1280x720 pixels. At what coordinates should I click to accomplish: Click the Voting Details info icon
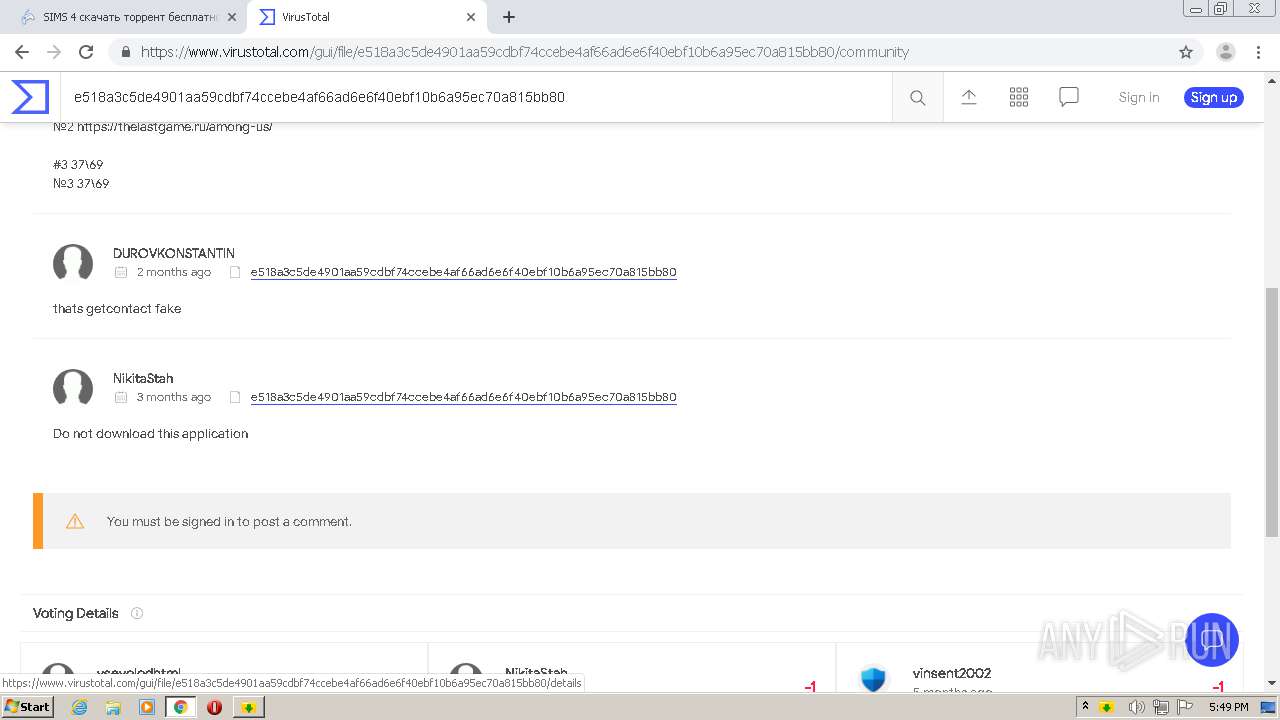(x=137, y=613)
